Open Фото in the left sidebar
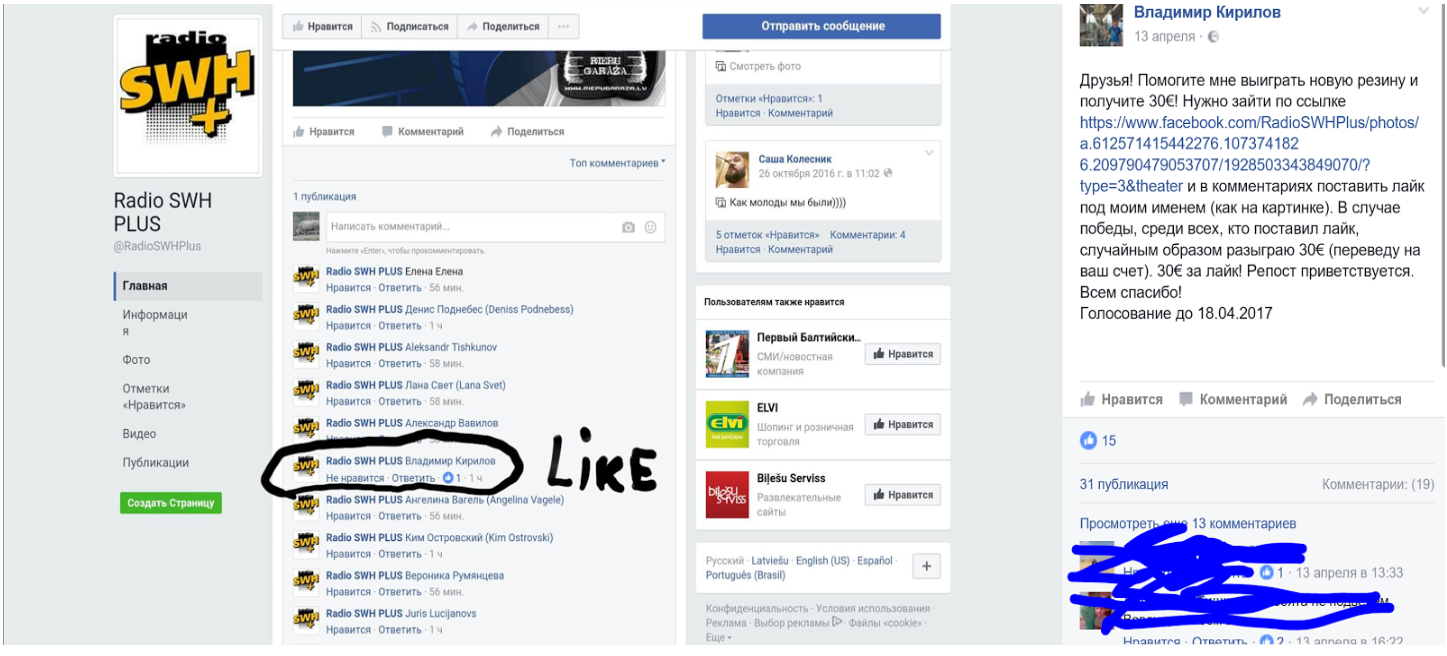The image size is (1447, 656). pyautogui.click(x=137, y=360)
